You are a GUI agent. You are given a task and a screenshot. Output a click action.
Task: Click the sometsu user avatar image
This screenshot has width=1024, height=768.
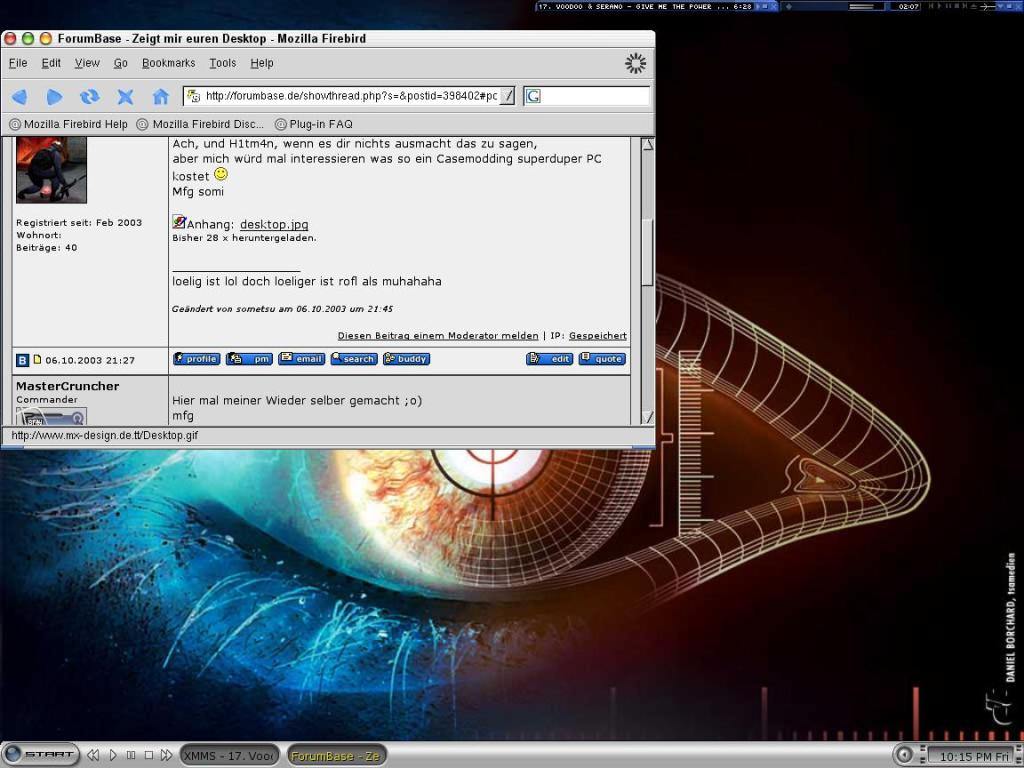(52, 170)
